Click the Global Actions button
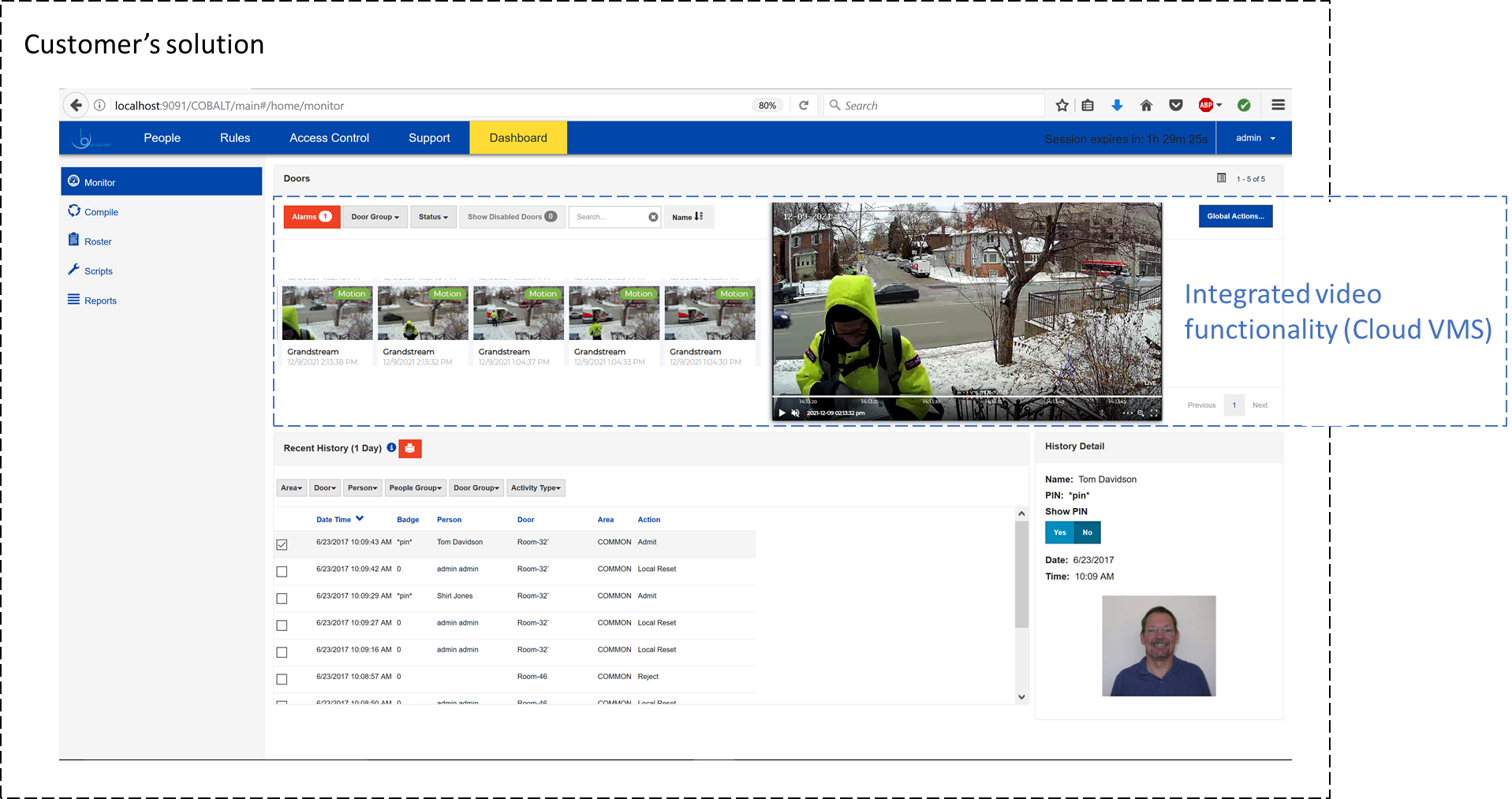The width and height of the screenshot is (1512, 799). pos(1234,216)
